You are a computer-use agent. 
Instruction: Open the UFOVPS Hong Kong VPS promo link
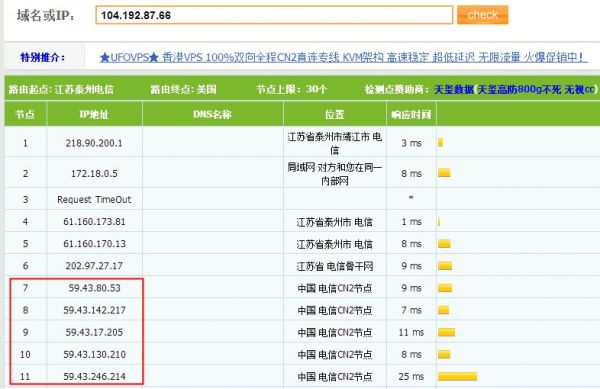coord(343,57)
